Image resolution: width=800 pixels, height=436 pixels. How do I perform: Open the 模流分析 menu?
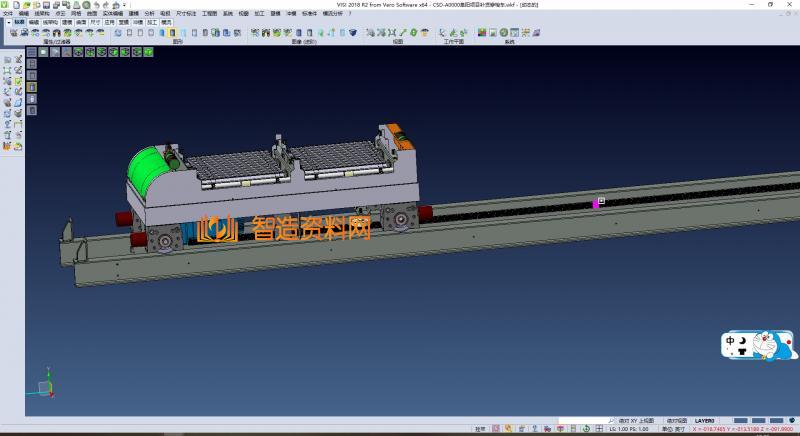[333, 13]
